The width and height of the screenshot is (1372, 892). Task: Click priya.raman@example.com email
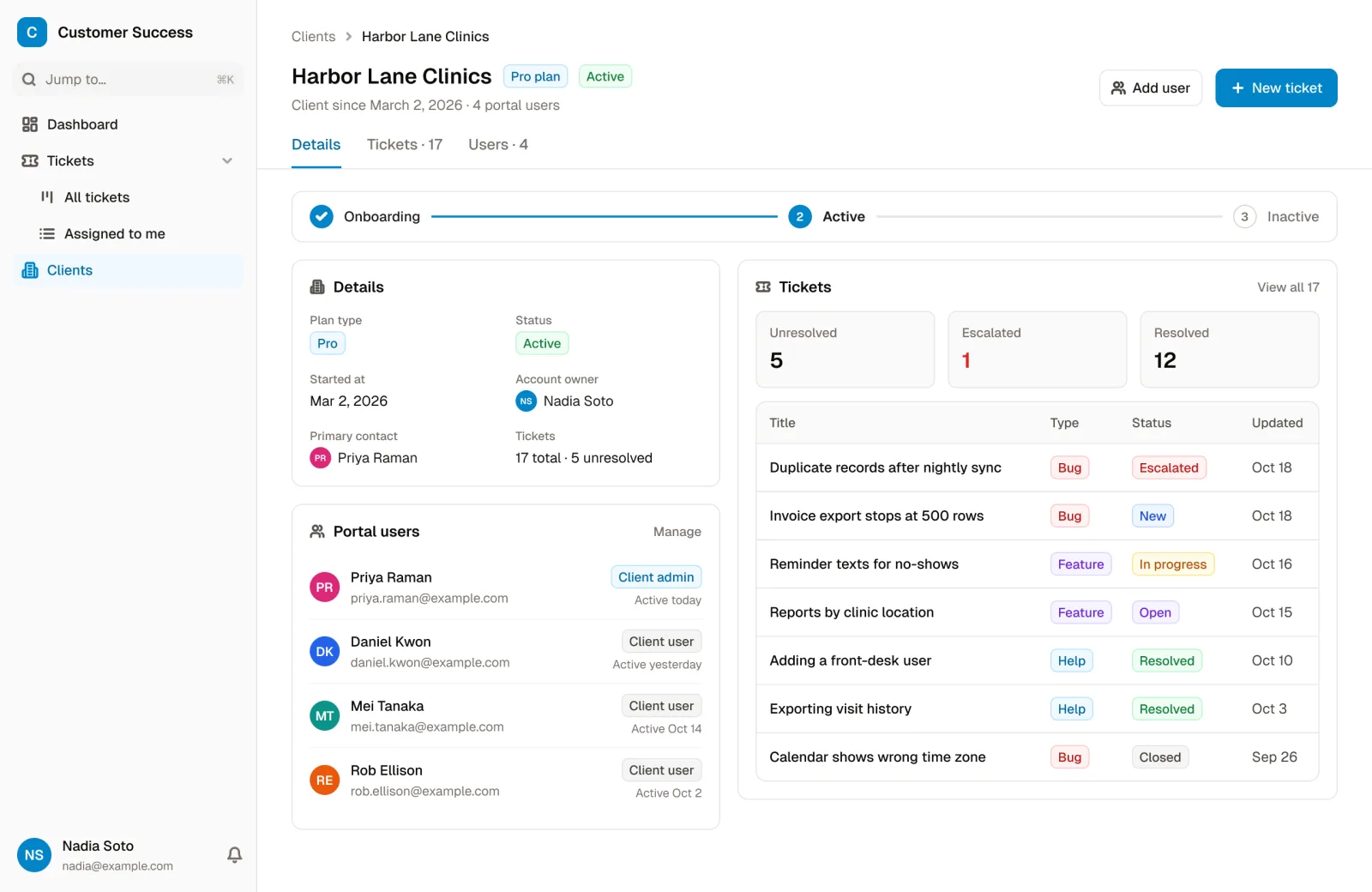coord(430,599)
